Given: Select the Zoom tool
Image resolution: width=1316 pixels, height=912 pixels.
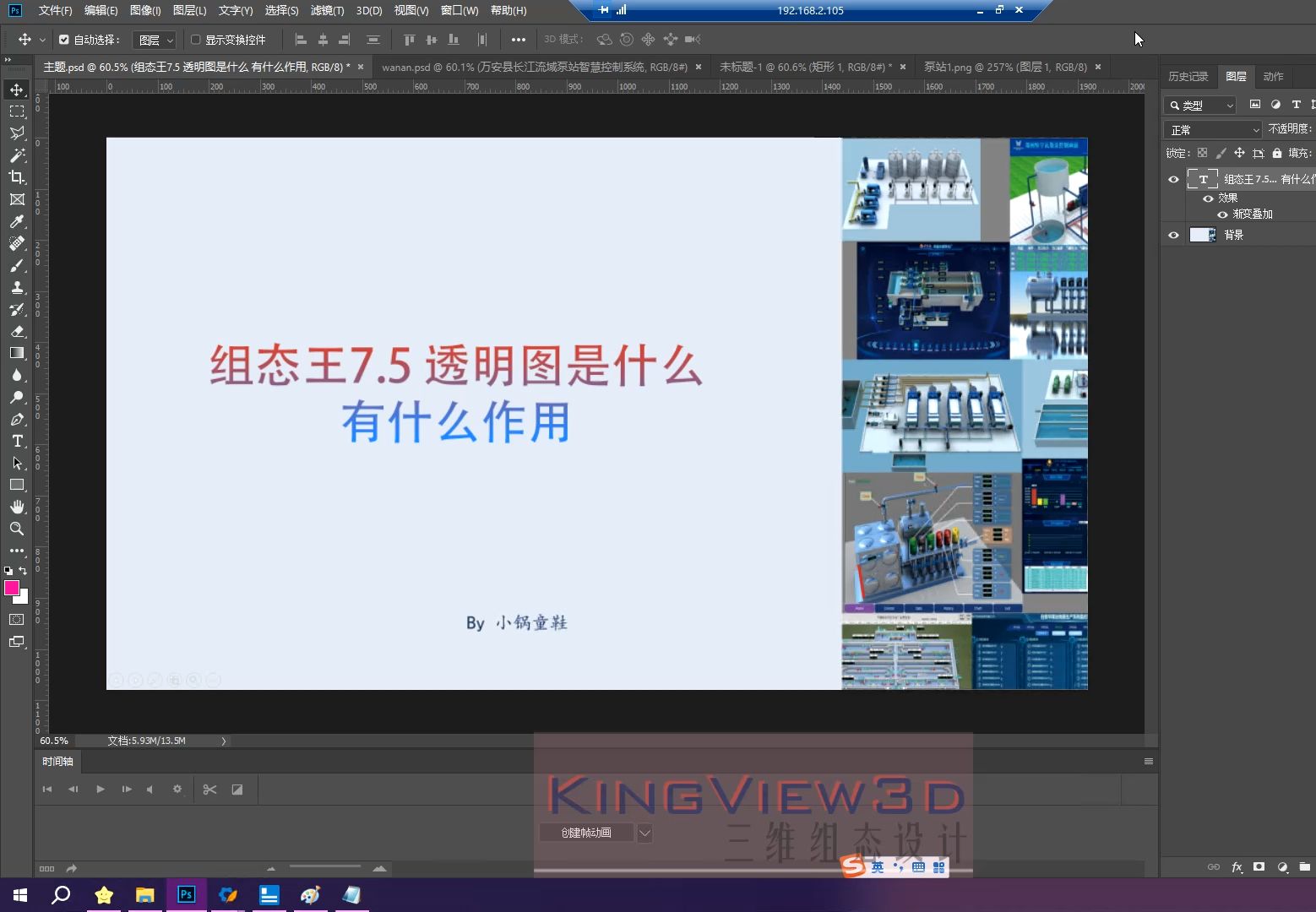Looking at the screenshot, I should (17, 529).
